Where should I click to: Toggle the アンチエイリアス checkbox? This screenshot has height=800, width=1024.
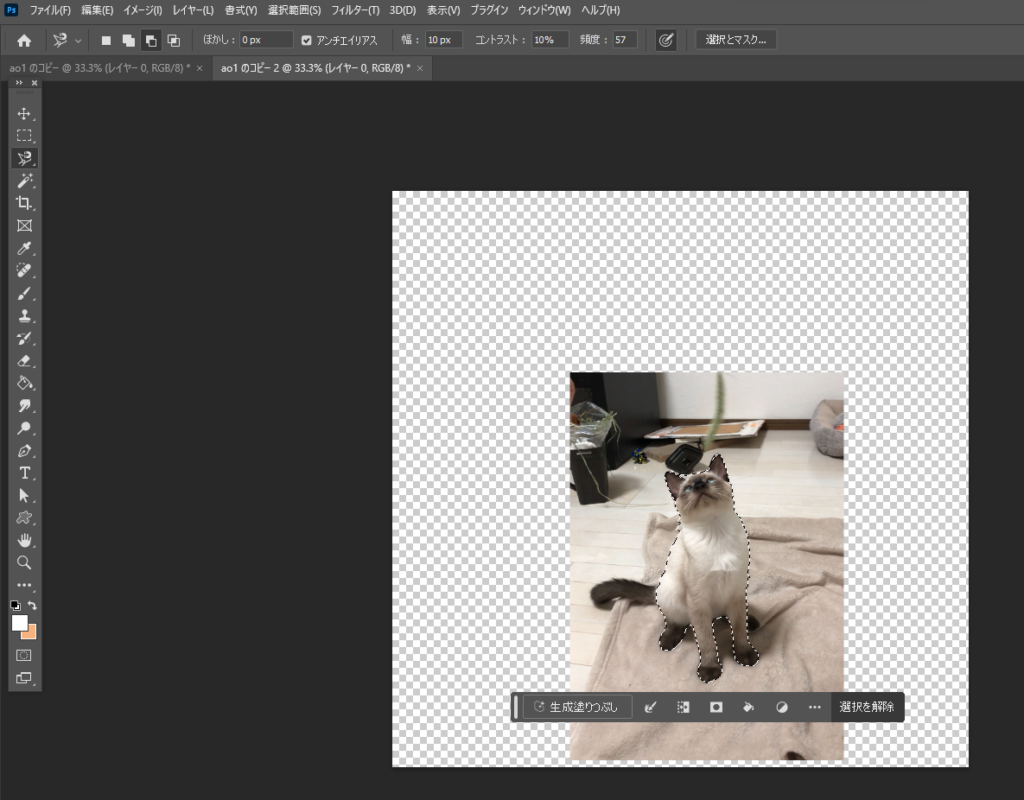tap(307, 40)
